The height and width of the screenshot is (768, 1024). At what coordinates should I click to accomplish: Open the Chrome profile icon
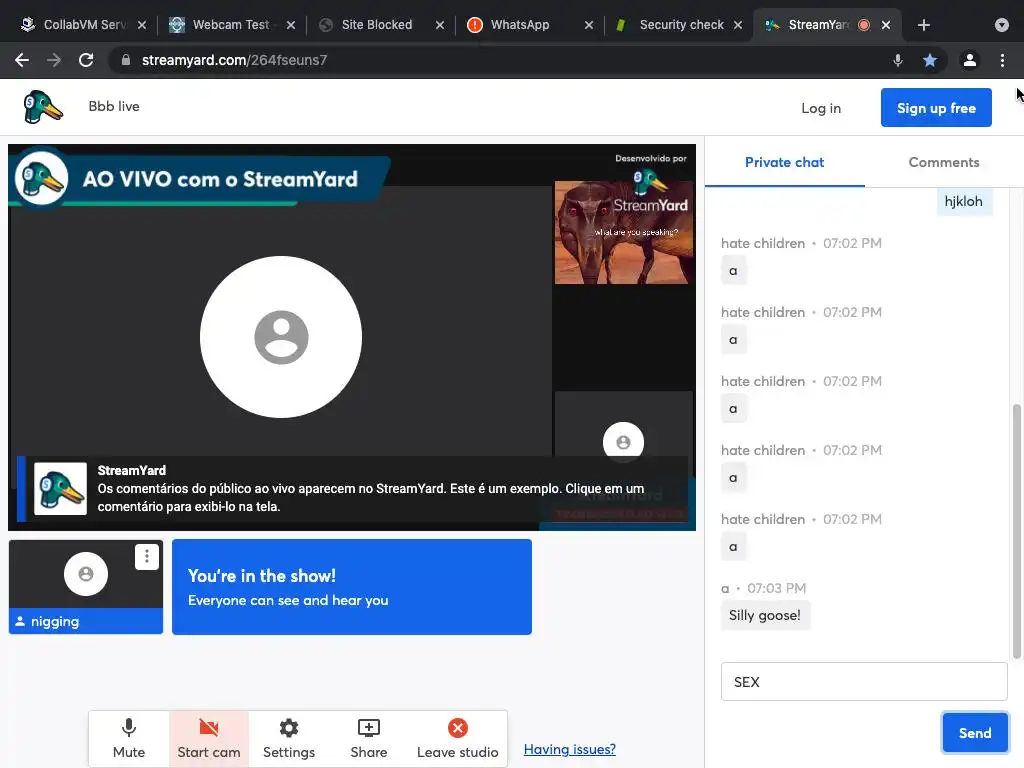(970, 60)
